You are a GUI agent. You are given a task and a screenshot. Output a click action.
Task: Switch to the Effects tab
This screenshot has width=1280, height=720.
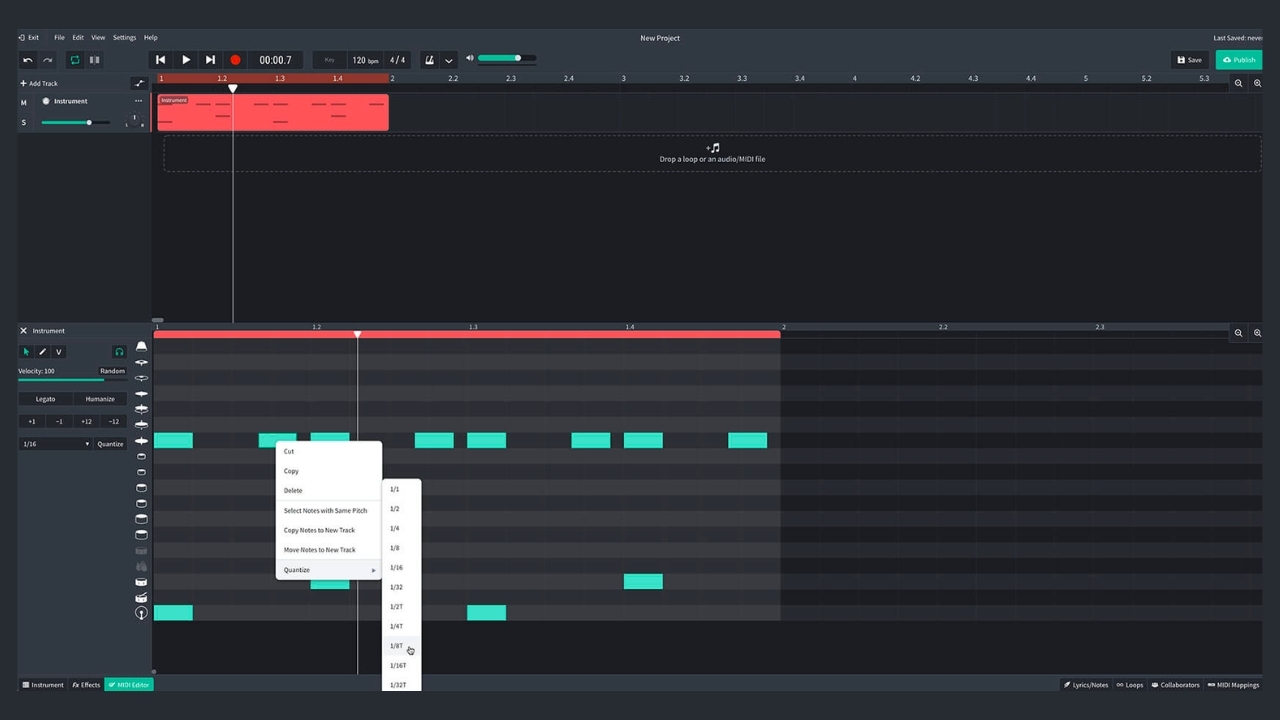tap(86, 685)
